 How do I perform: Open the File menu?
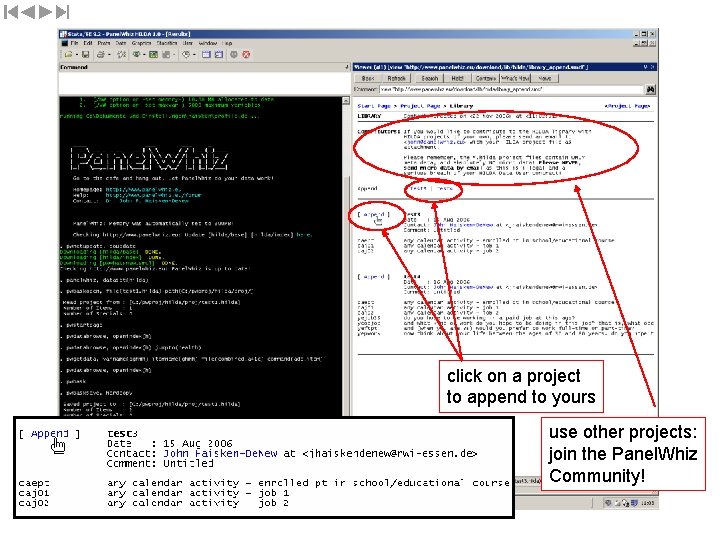click(x=74, y=43)
